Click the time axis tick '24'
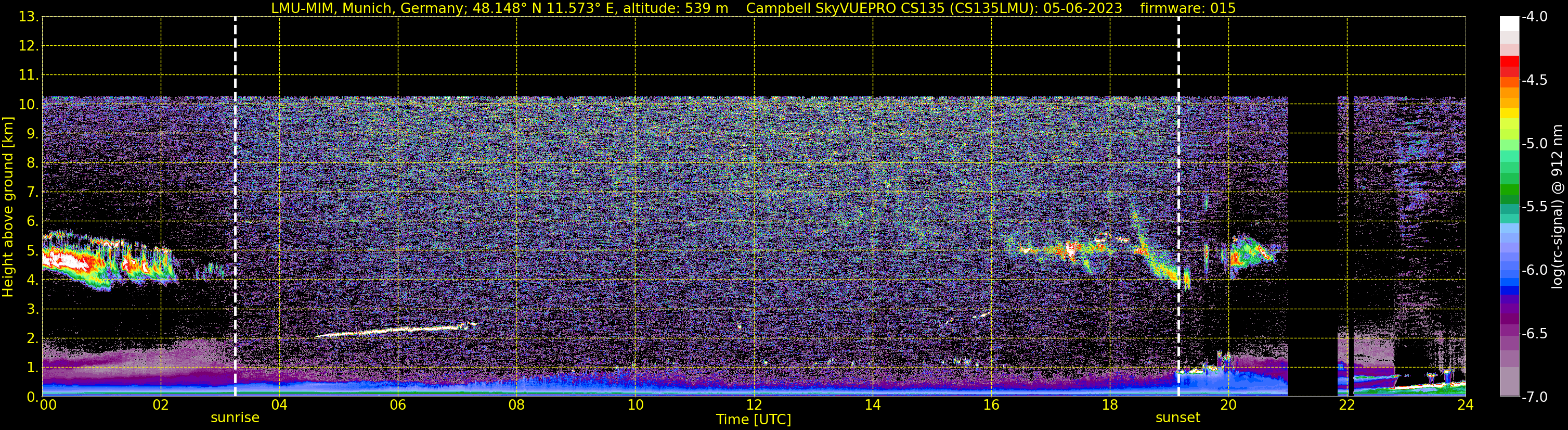Image resolution: width=1568 pixels, height=430 pixels. [x=1466, y=405]
